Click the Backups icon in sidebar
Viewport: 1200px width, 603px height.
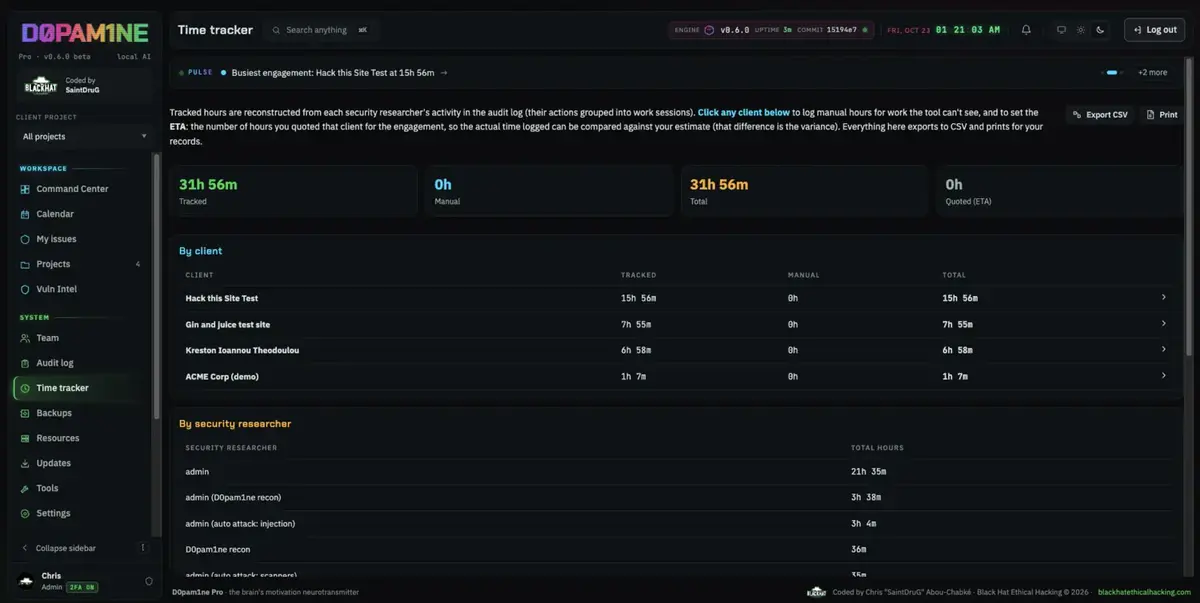point(25,413)
